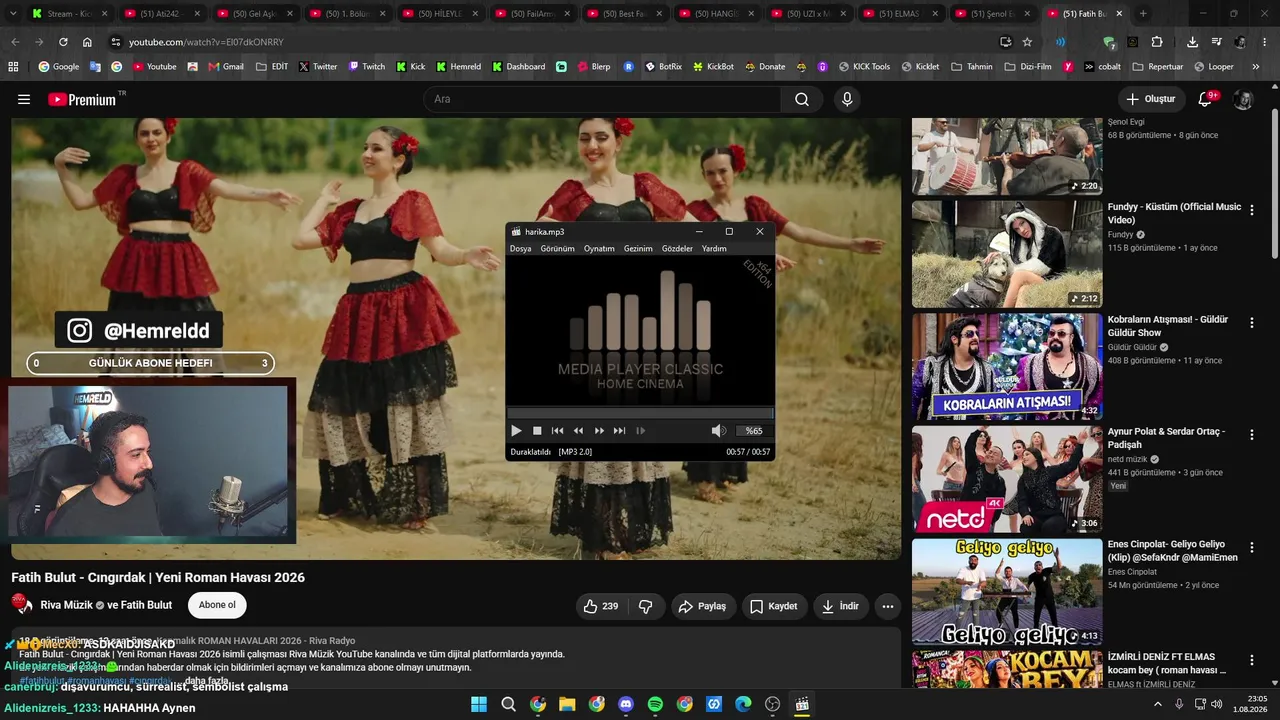Open the Riva Müzik channel link
The image size is (1280, 720).
tap(66, 605)
